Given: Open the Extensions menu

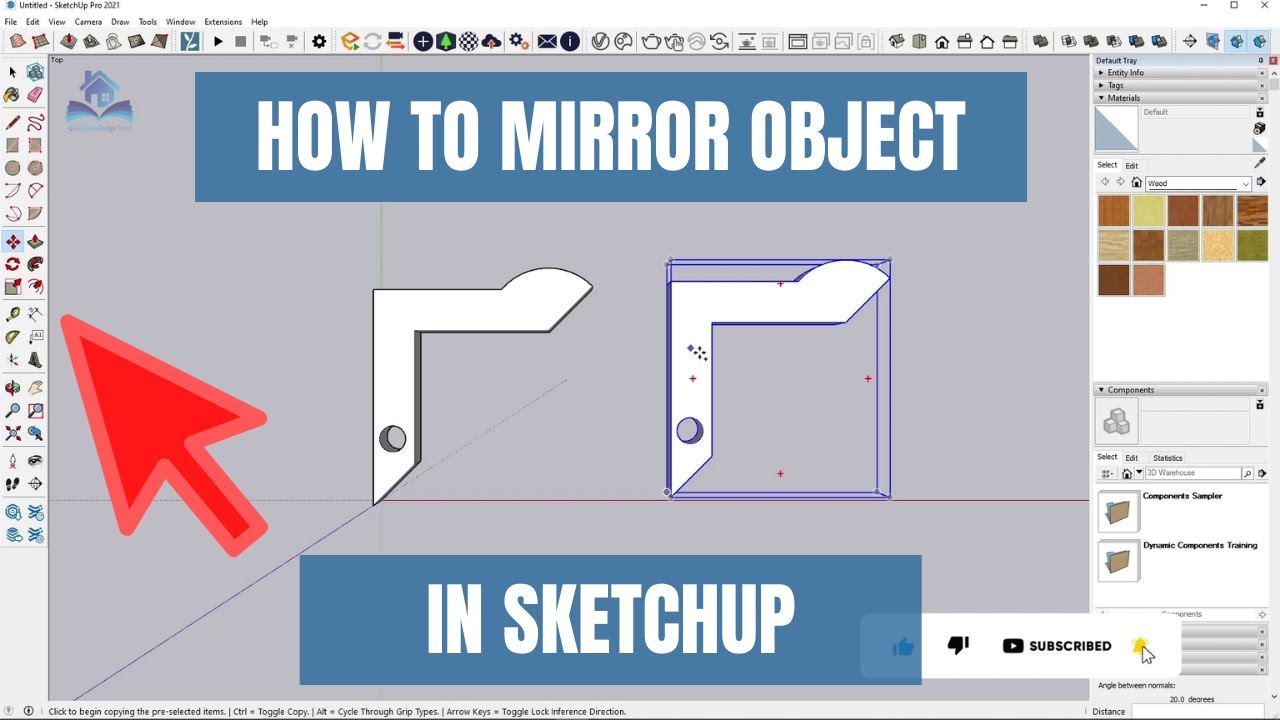Looking at the screenshot, I should coord(223,21).
